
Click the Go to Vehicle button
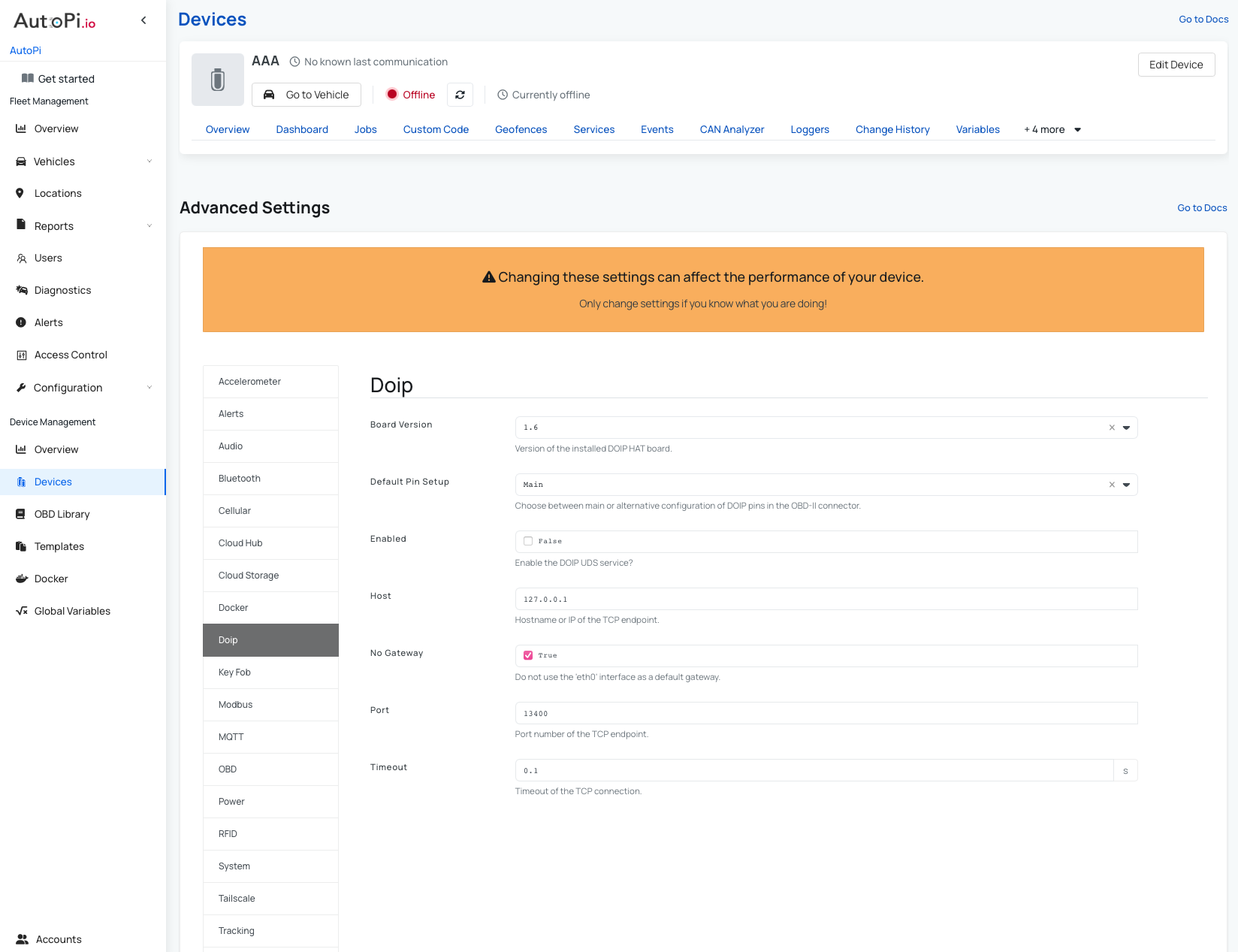(x=306, y=95)
